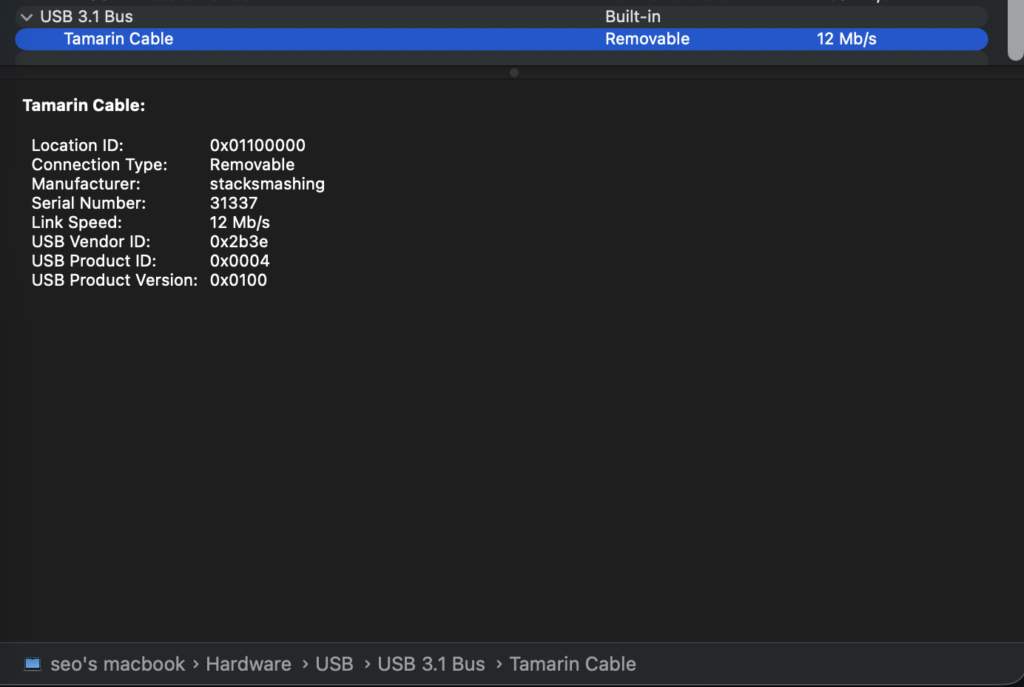
Task: Select the USB 3.1 Bus row label
Action: [86, 17]
